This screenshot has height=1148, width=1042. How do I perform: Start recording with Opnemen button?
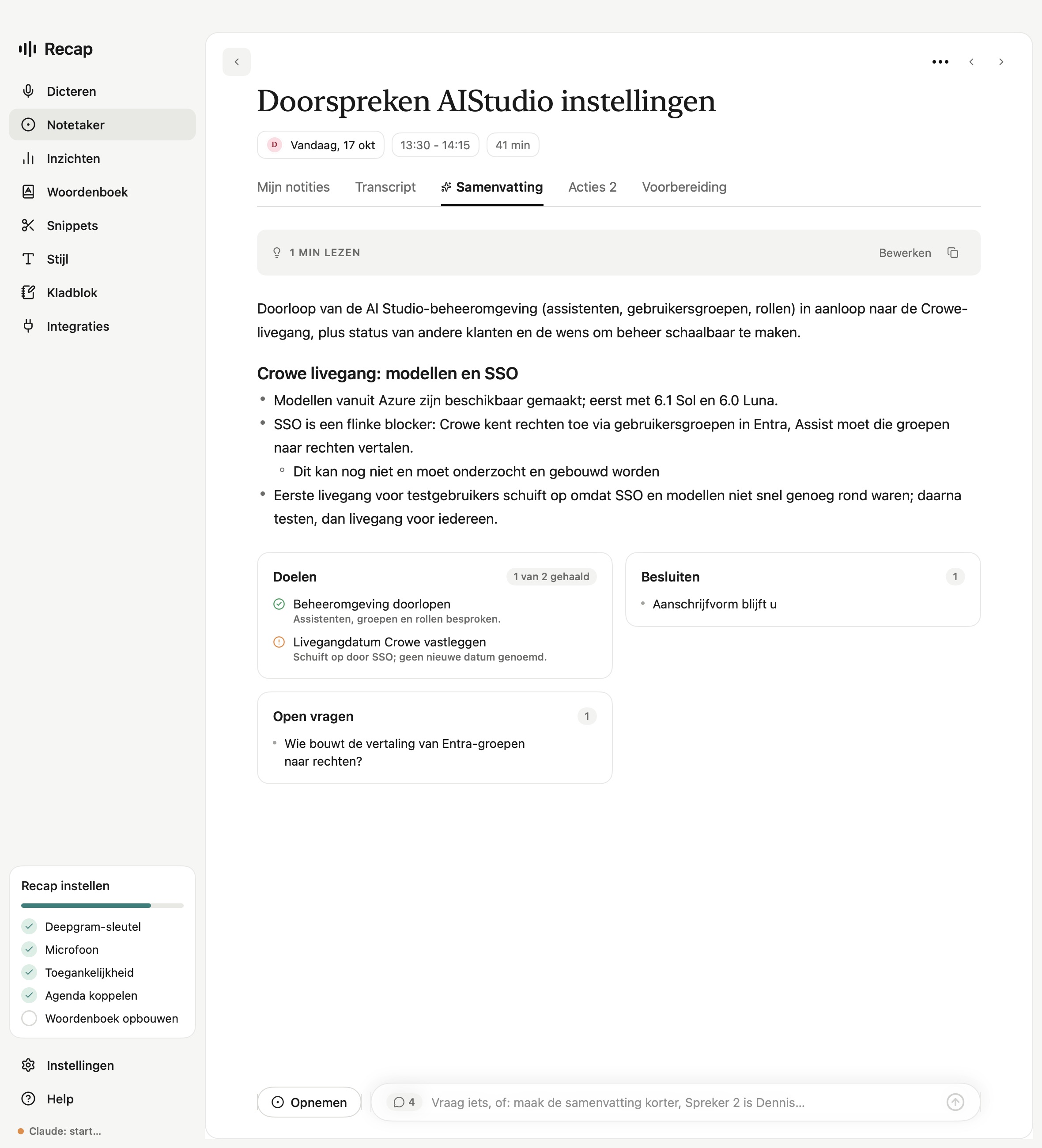309,1103
